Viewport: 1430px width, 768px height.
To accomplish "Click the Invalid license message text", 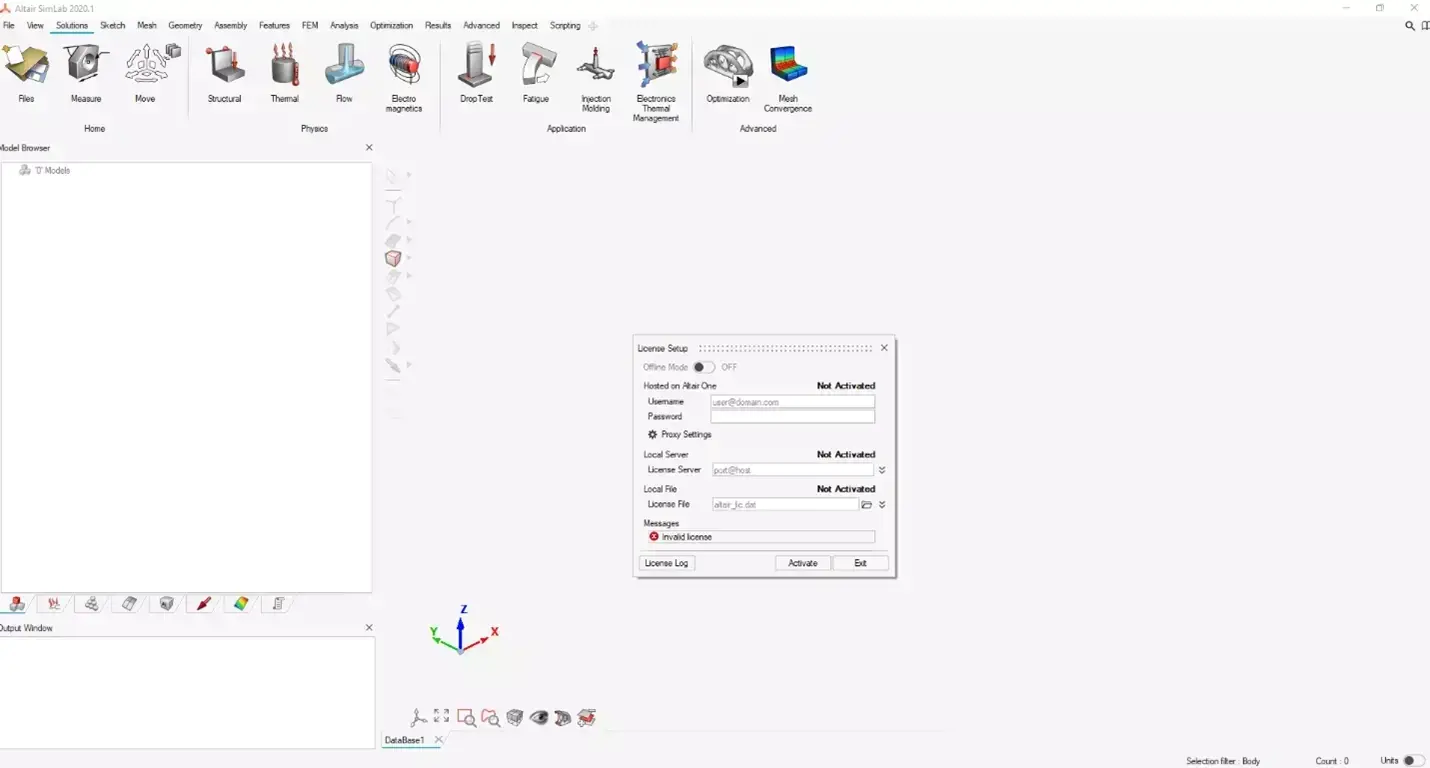I will tap(687, 537).
